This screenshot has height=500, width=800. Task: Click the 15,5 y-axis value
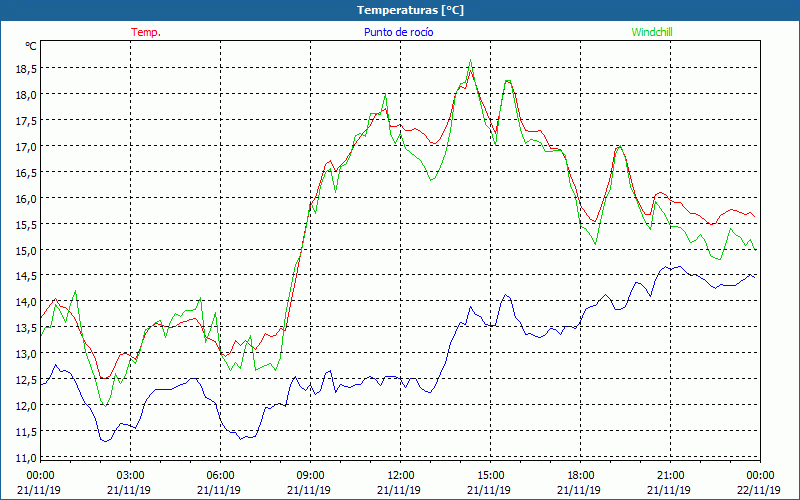click(x=26, y=224)
